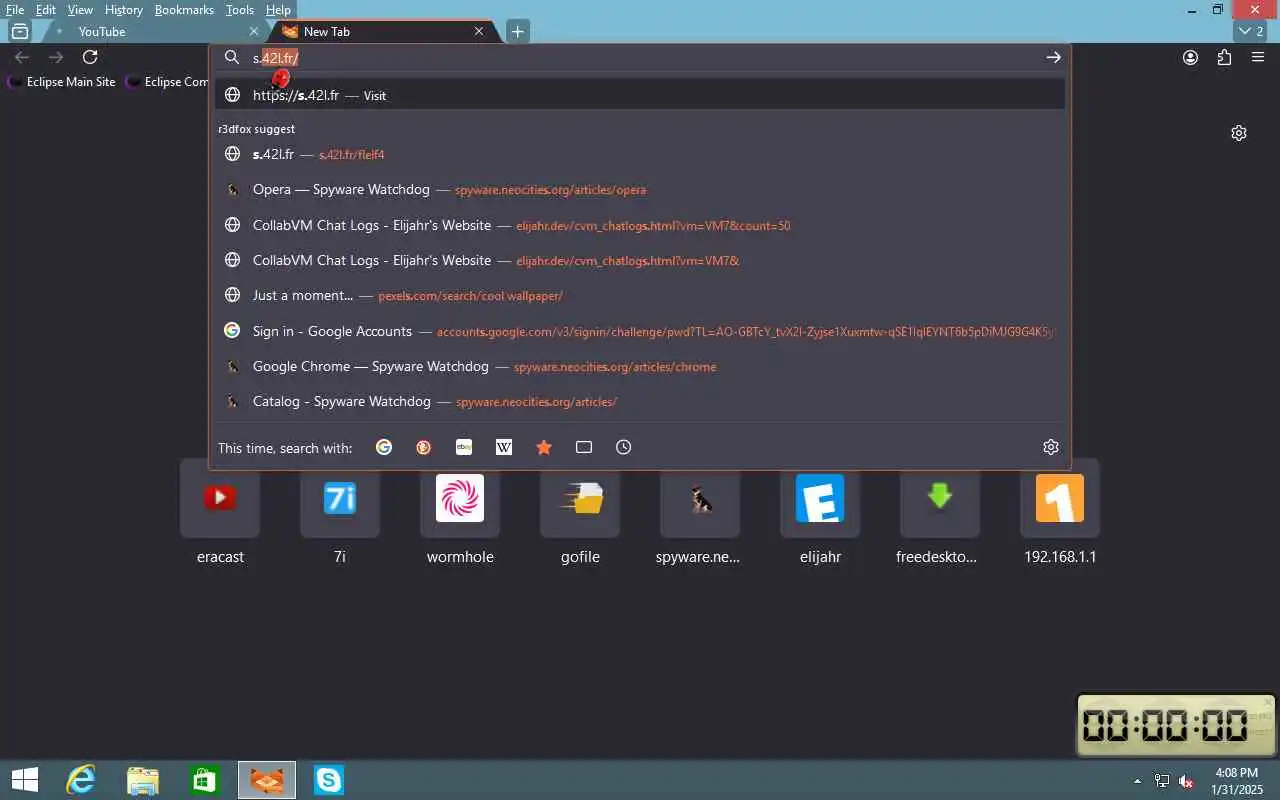Image resolution: width=1280 pixels, height=800 pixels.
Task: Open the Edit menu
Action: click(46, 9)
